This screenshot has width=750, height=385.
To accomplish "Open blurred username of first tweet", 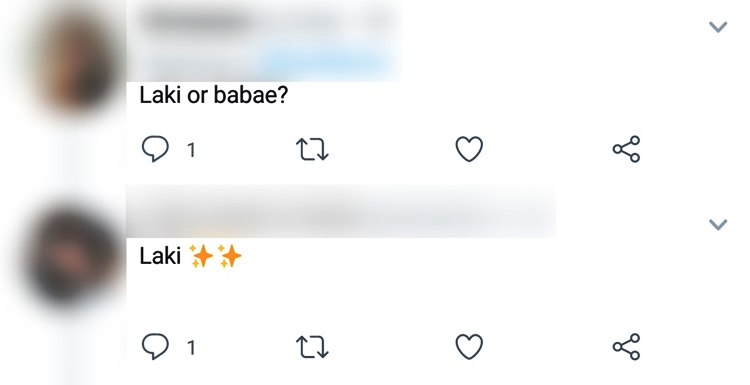I will (x=196, y=21).
